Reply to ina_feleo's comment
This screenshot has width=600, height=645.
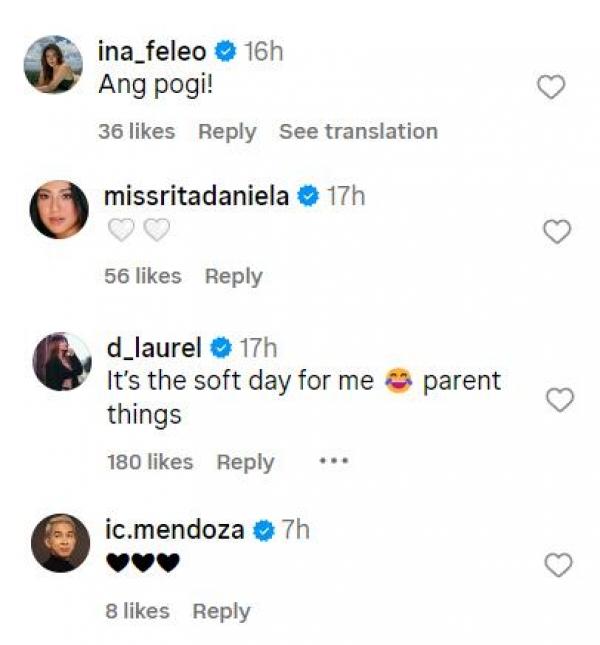(x=227, y=132)
